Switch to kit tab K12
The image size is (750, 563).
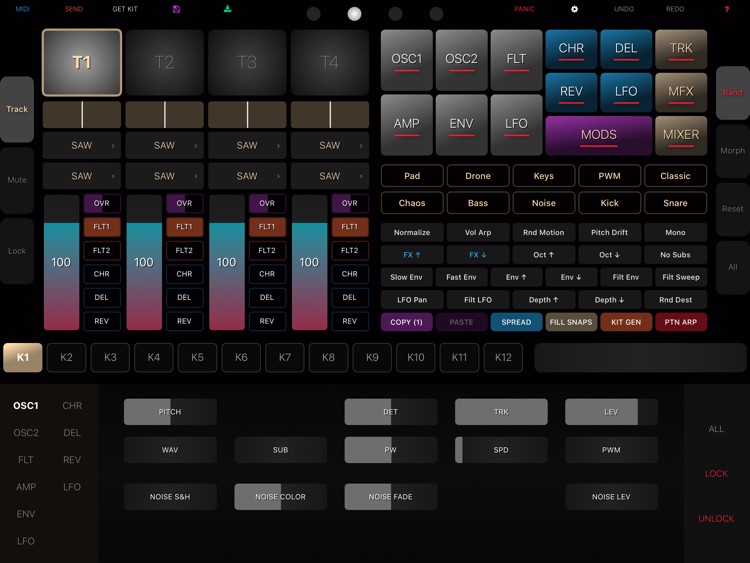pyautogui.click(x=503, y=357)
